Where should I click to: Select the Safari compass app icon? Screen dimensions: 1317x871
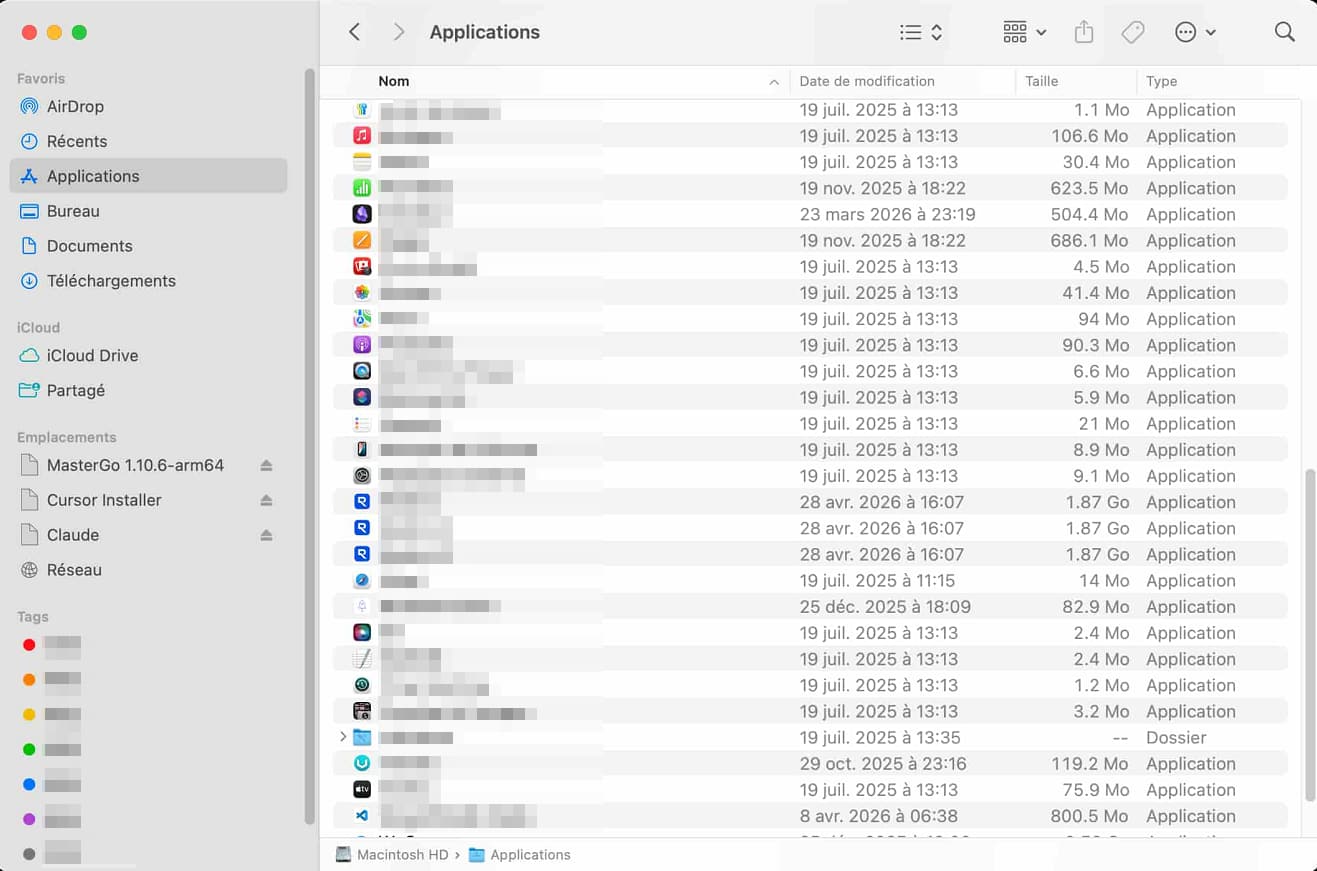[x=362, y=581]
